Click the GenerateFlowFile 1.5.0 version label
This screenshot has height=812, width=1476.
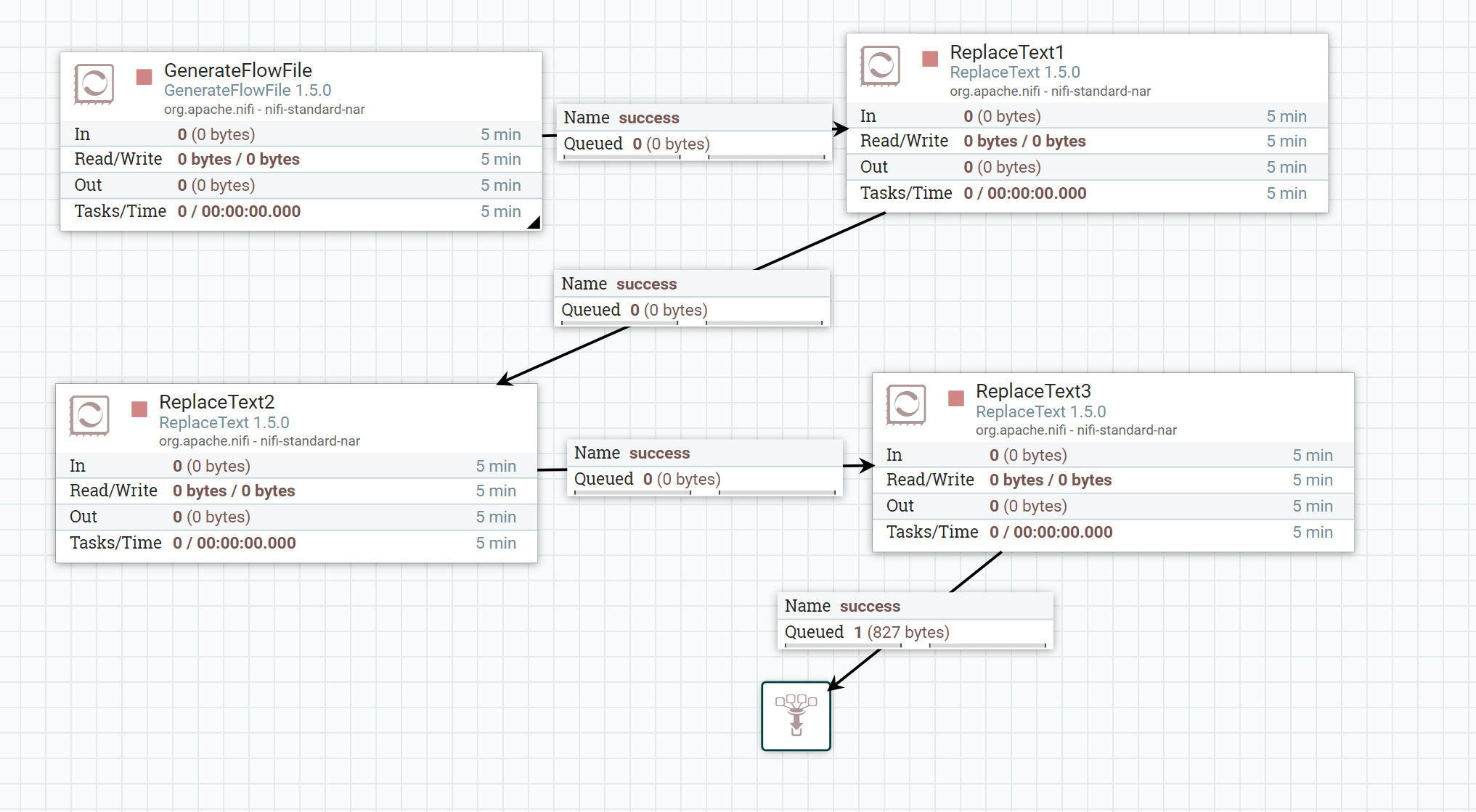tap(249, 90)
